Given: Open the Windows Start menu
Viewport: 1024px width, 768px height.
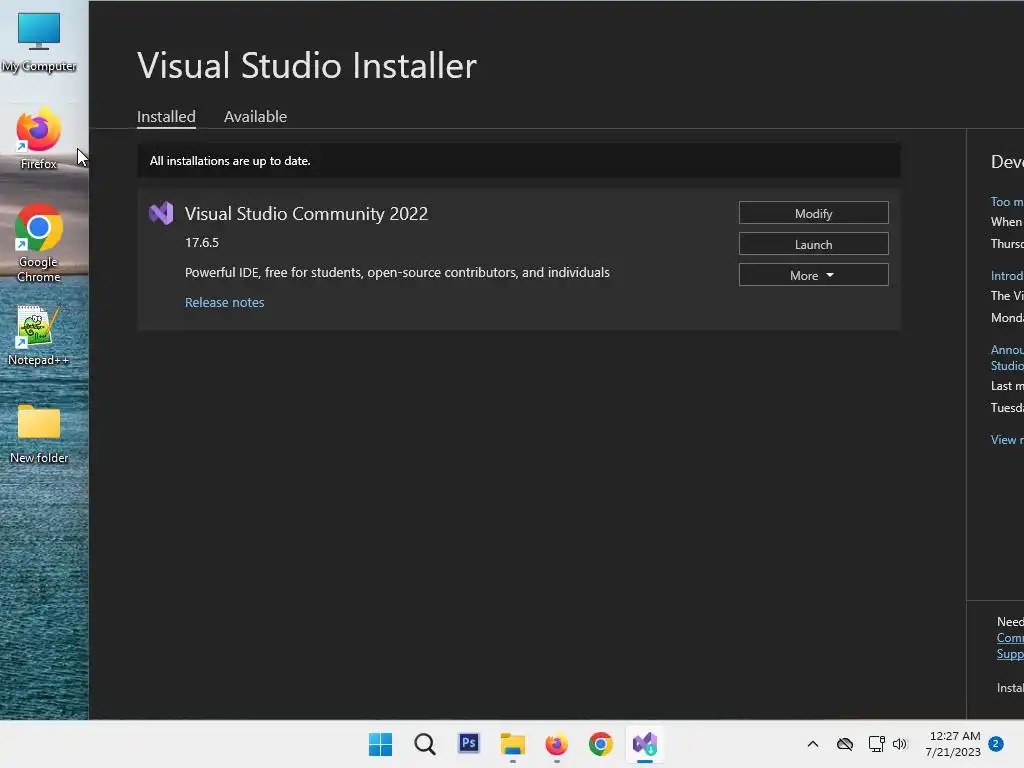Looking at the screenshot, I should tap(380, 744).
